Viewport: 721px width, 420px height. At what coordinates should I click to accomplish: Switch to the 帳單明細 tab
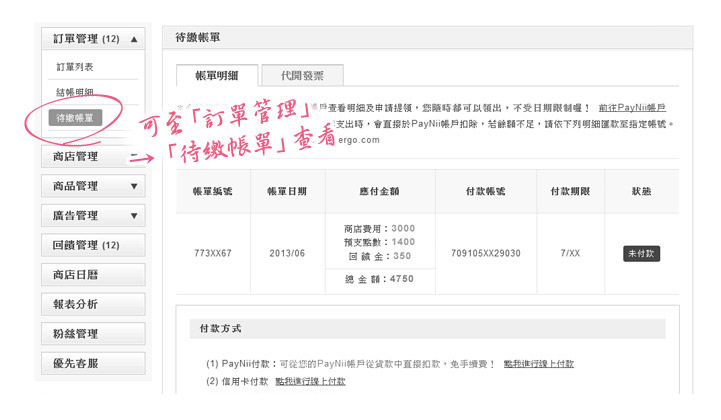tap(217, 75)
